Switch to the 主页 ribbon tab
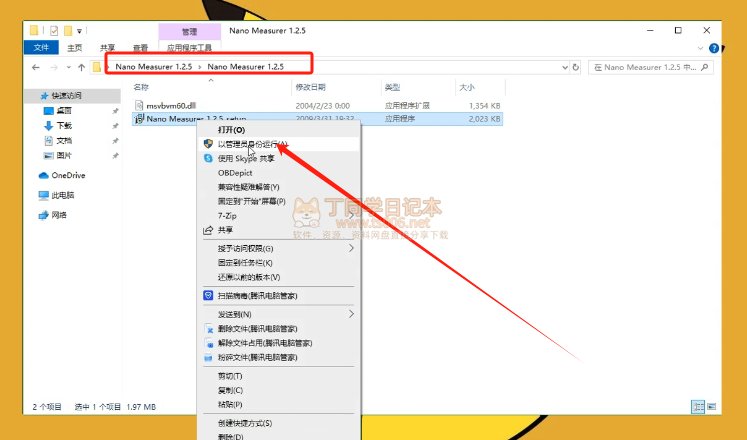Viewport: 747px width, 440px height. pos(74,48)
